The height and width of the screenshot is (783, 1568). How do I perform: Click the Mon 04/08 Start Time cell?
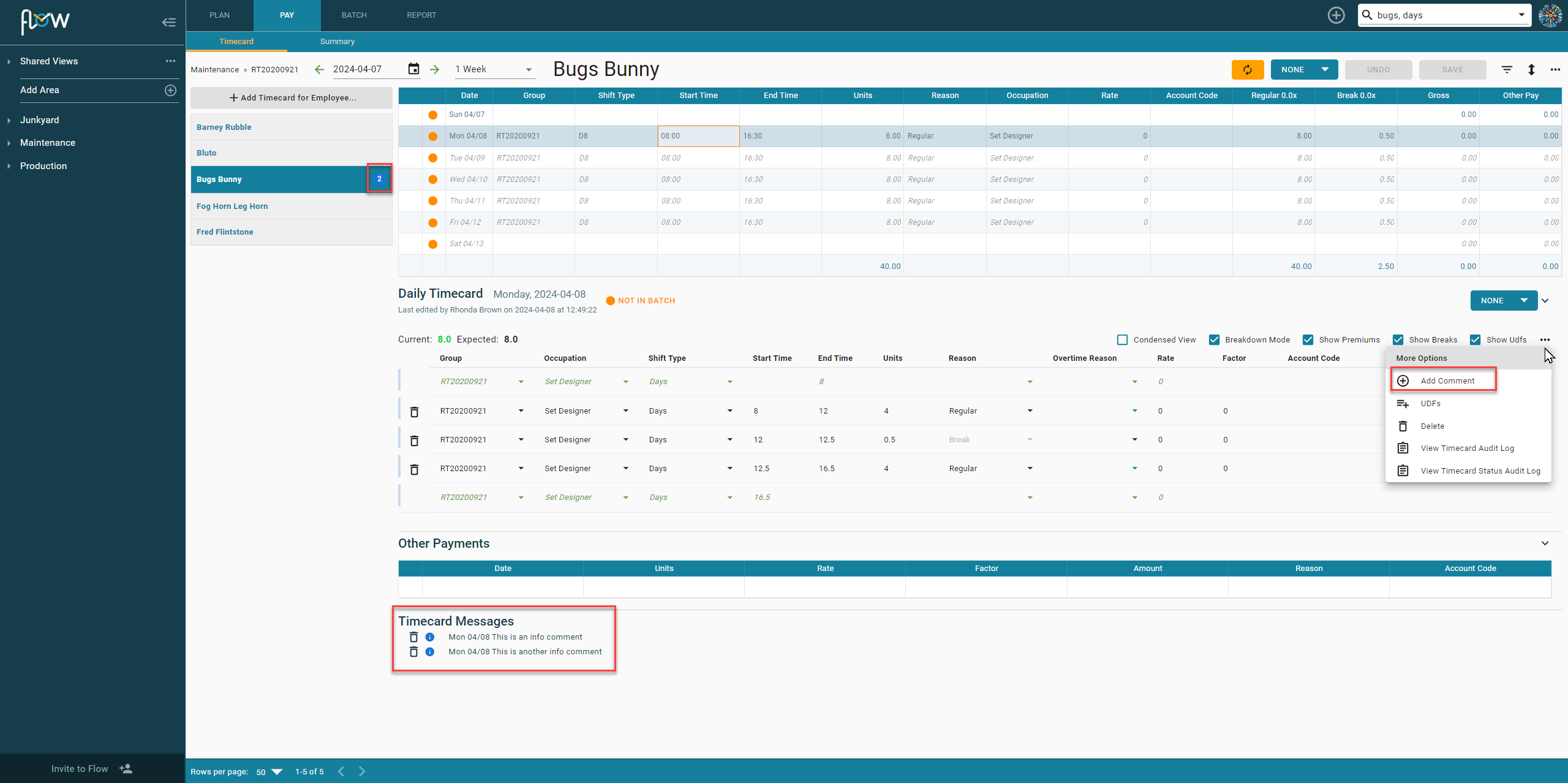tap(698, 136)
